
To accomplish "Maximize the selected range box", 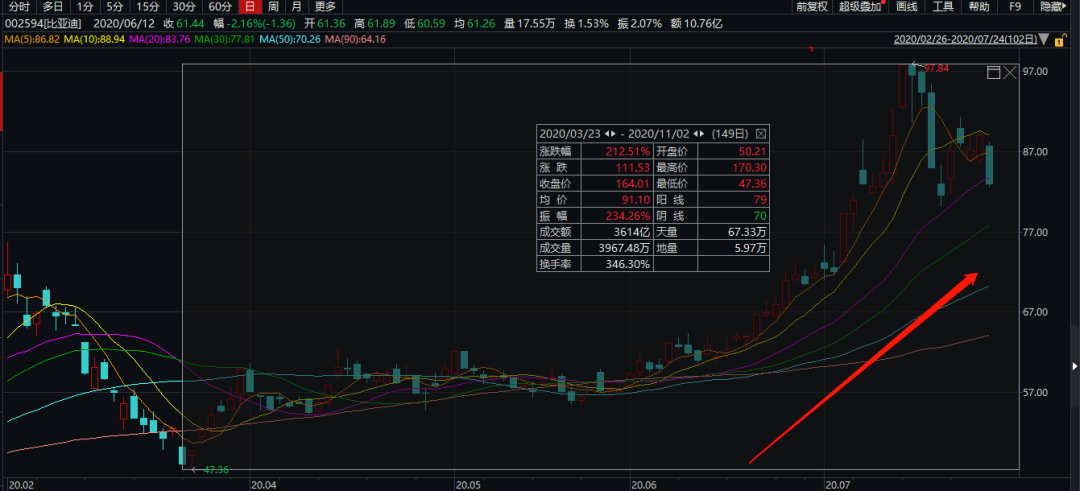I will pyautogui.click(x=993, y=72).
